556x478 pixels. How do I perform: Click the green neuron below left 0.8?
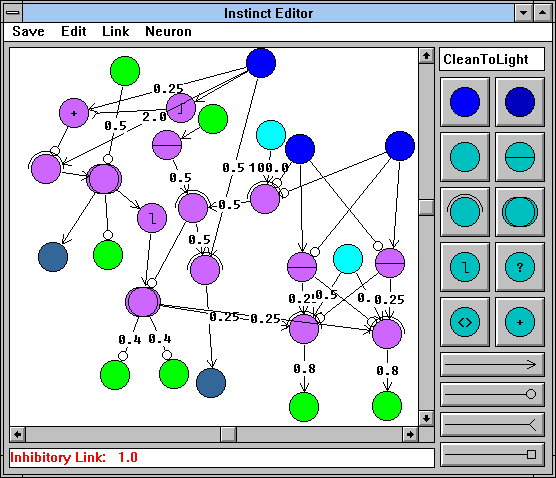pos(304,407)
